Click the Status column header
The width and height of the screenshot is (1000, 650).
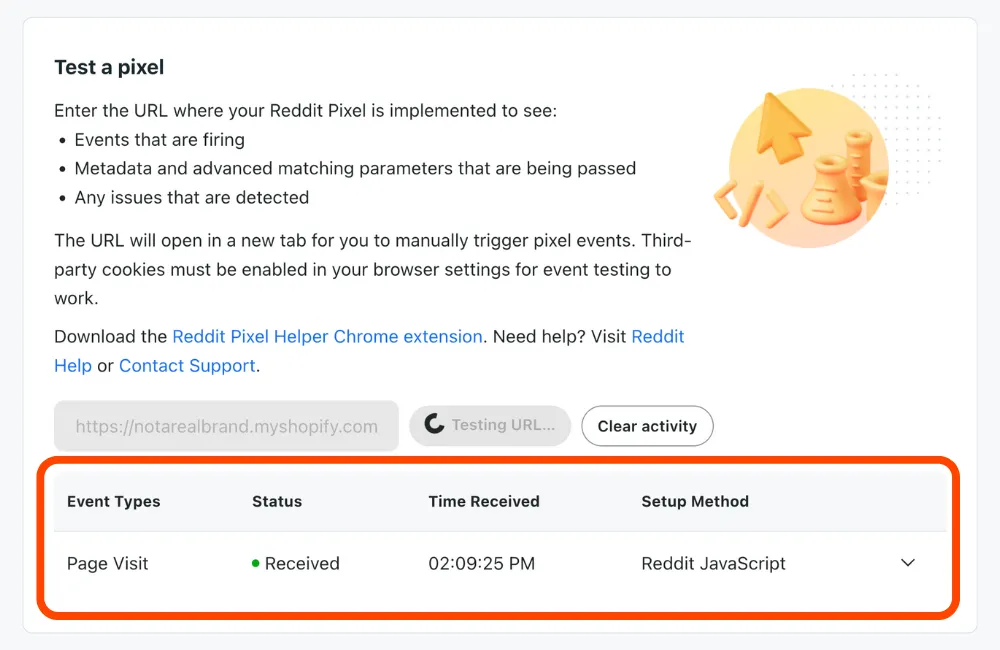[277, 501]
